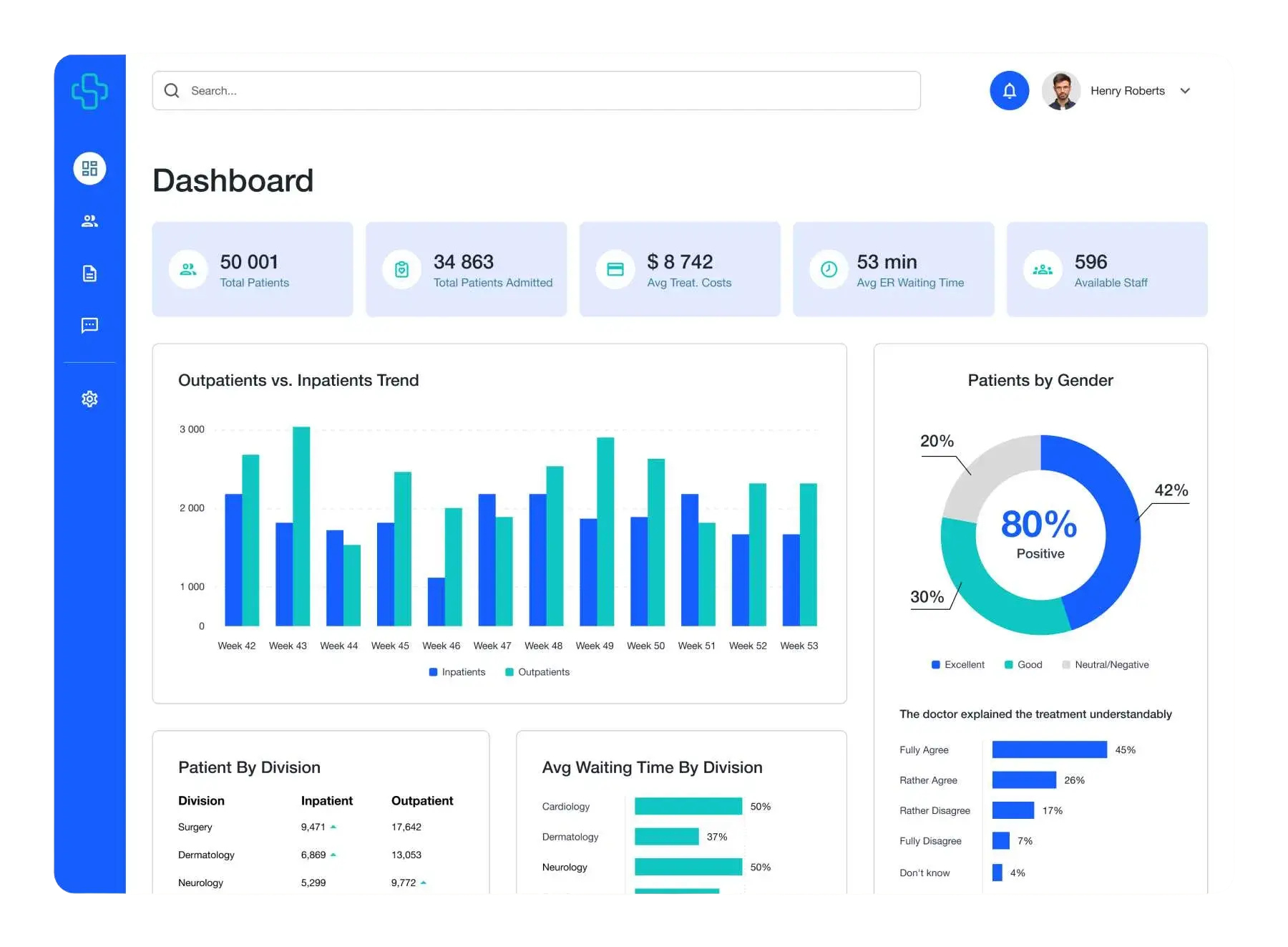Click the Don't know 4% bar
The image size is (1288, 947).
pyautogui.click(x=997, y=873)
